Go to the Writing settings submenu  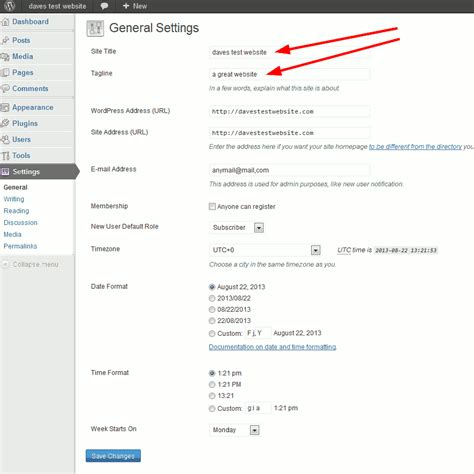14,199
